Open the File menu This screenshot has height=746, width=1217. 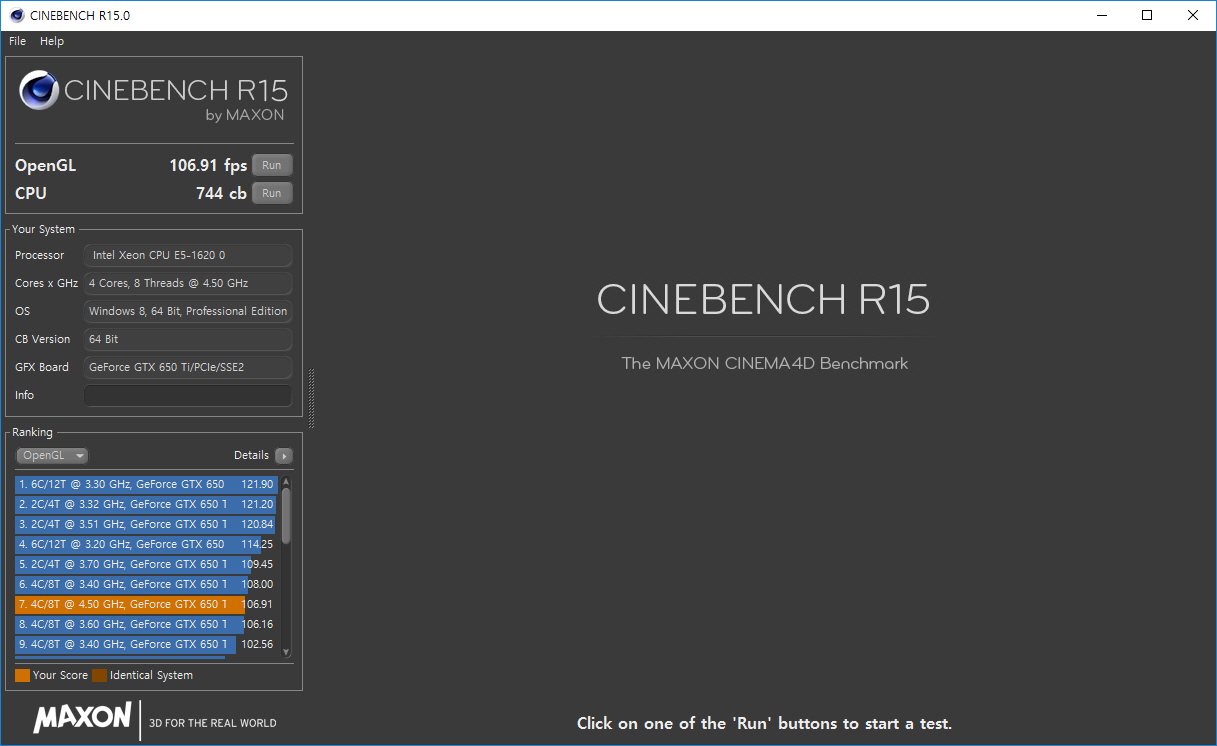pyautogui.click(x=17, y=41)
